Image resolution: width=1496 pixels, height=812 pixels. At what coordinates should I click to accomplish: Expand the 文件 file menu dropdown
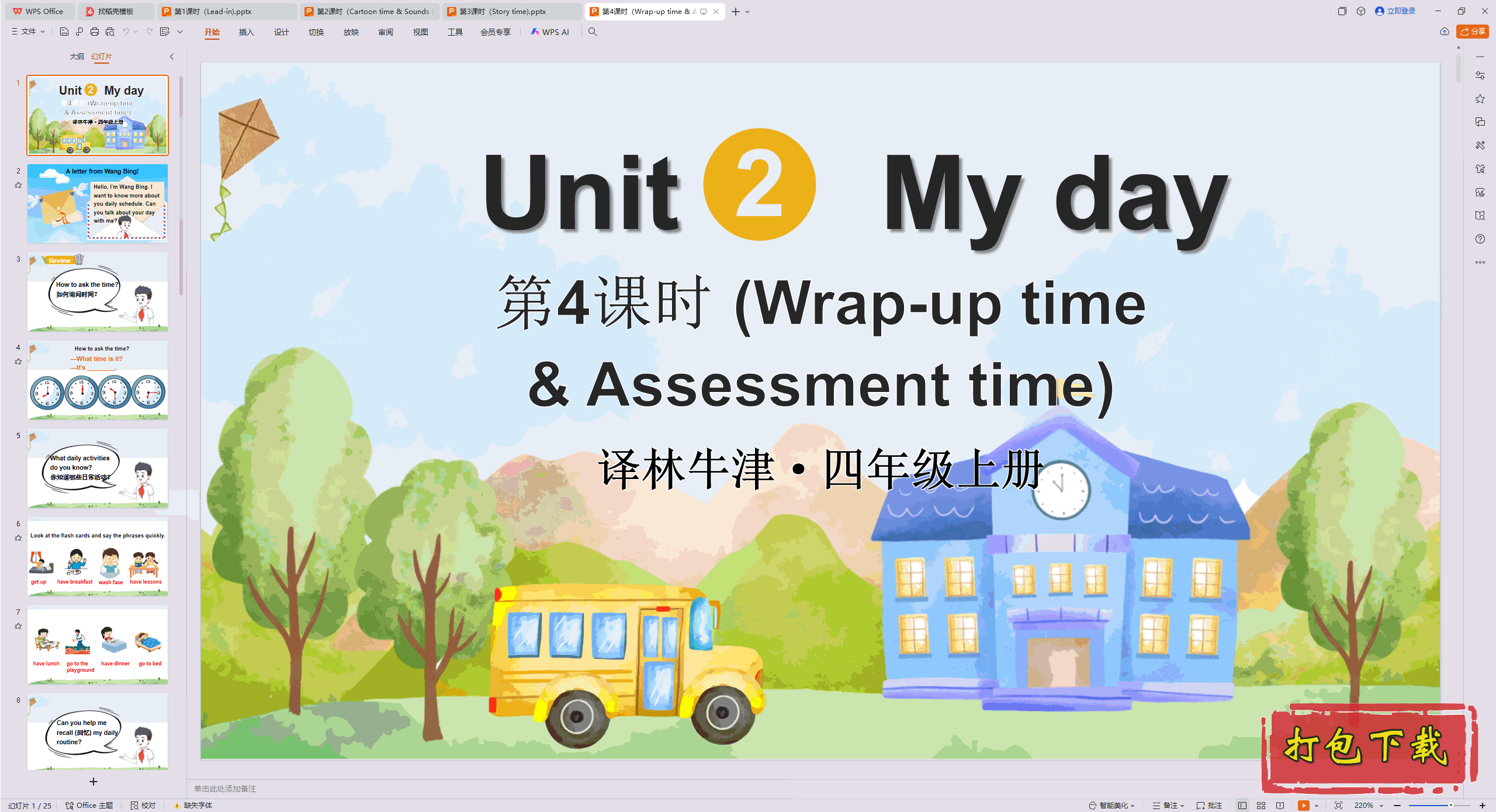coord(41,32)
